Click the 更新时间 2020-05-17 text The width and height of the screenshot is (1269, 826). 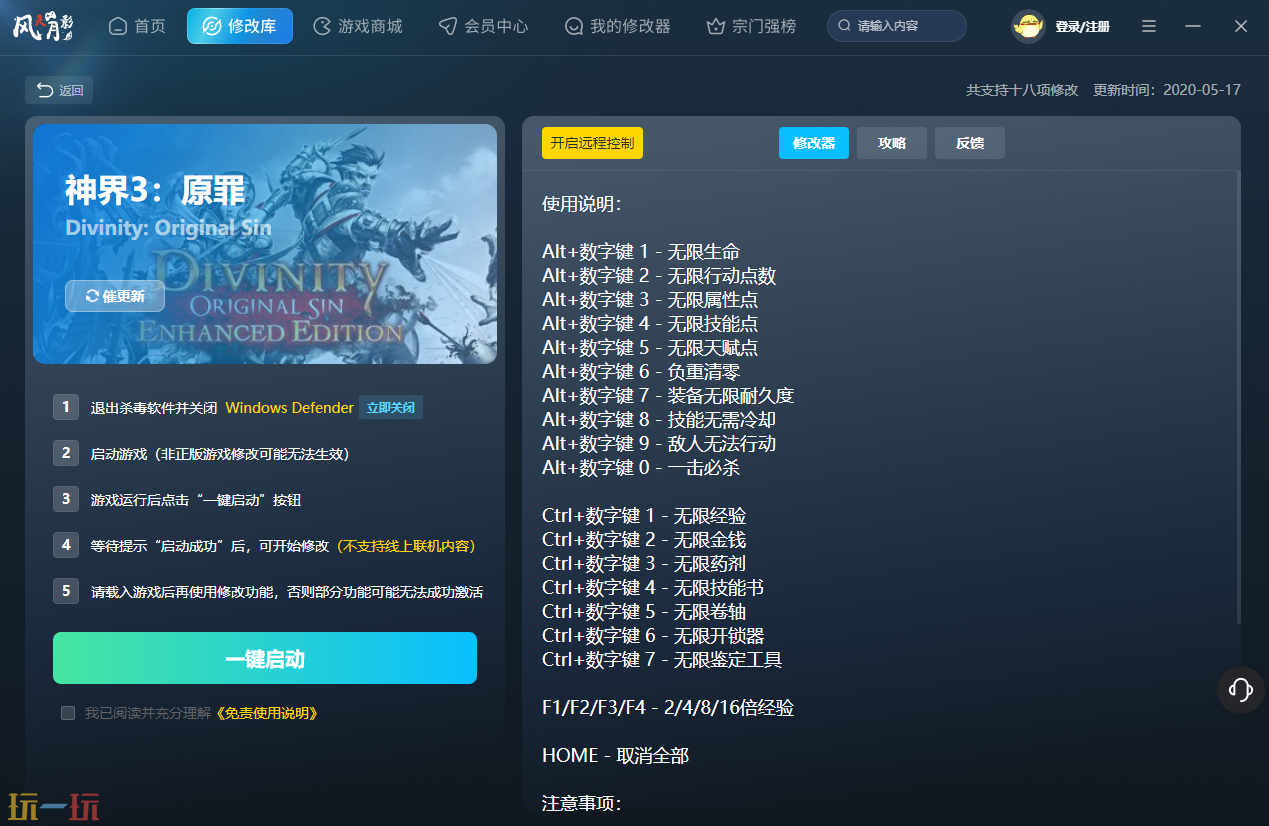[1167, 90]
